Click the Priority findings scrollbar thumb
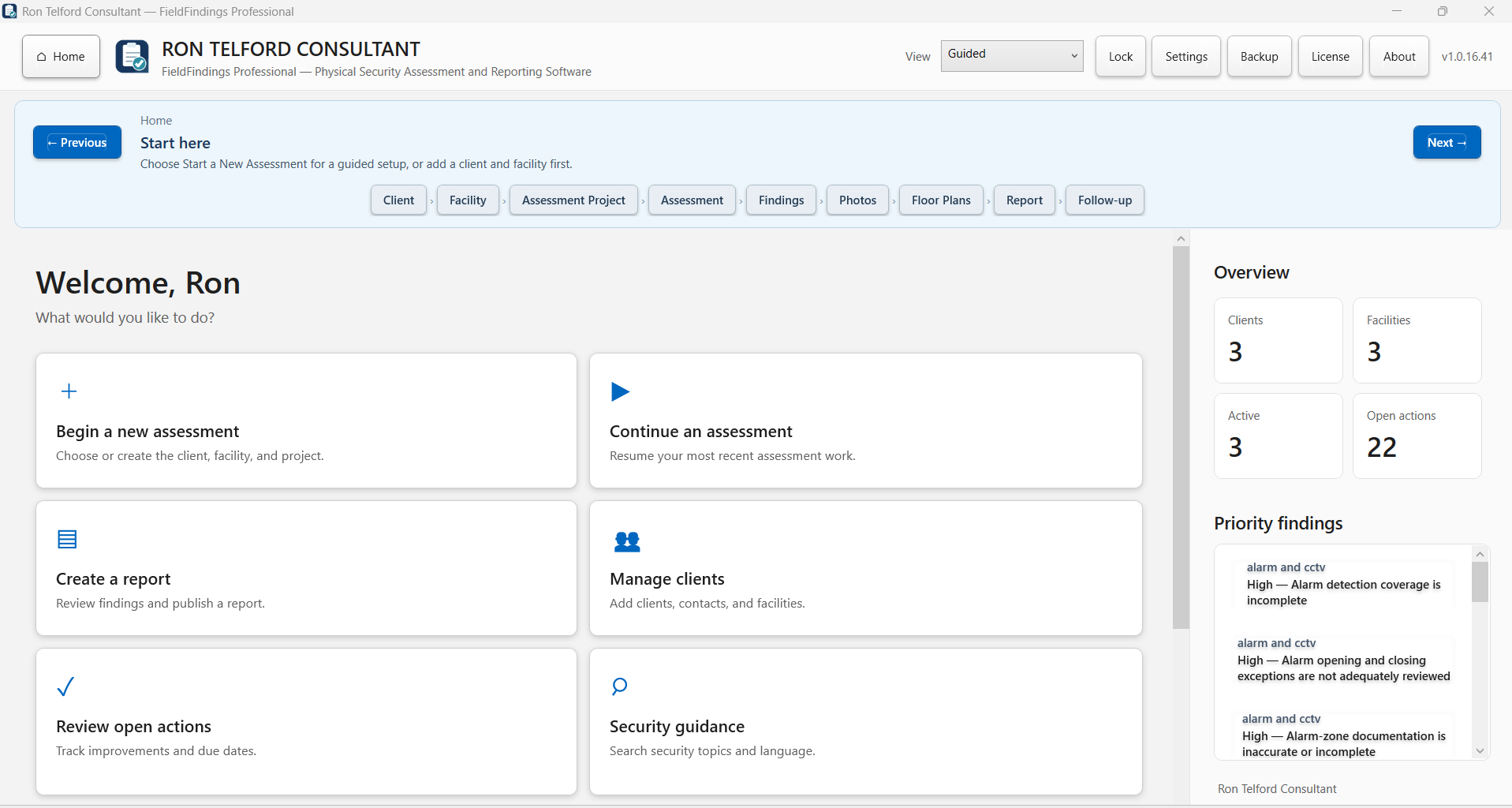 (1480, 582)
